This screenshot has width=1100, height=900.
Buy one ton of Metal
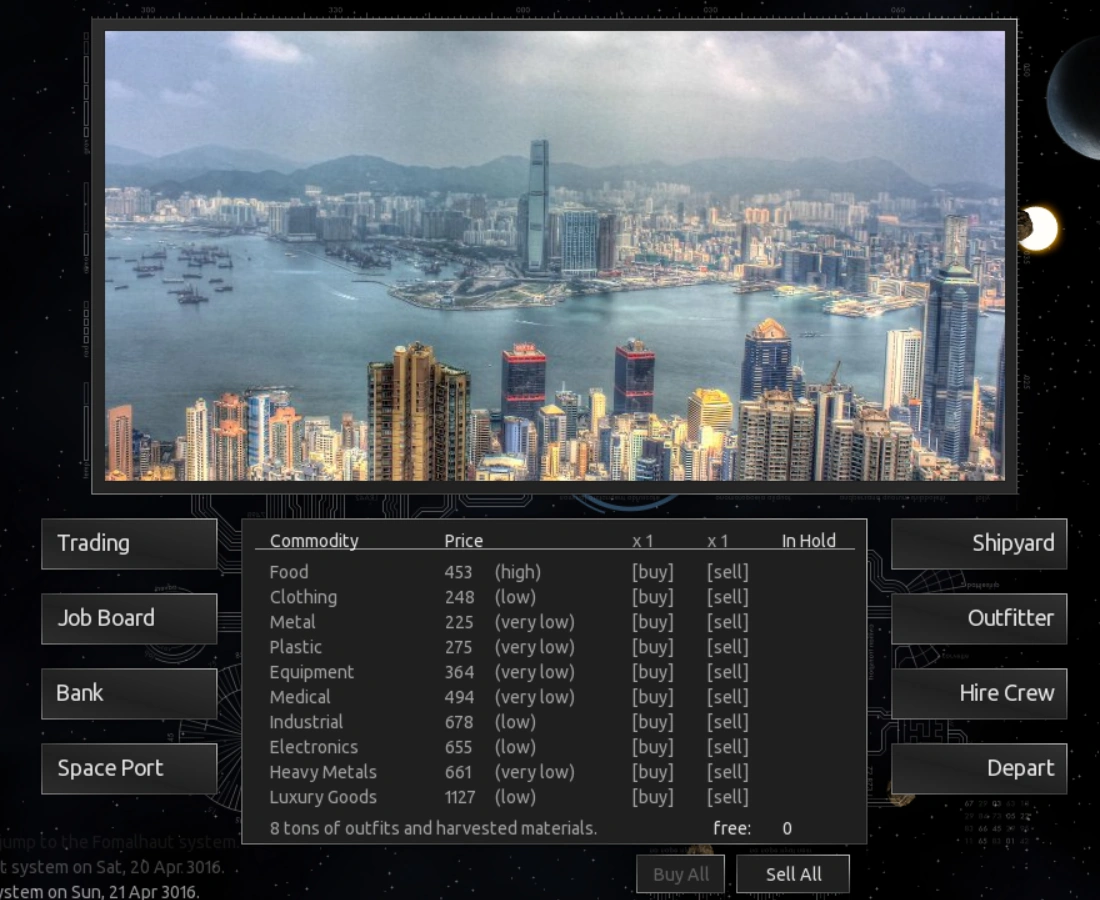(x=652, y=622)
